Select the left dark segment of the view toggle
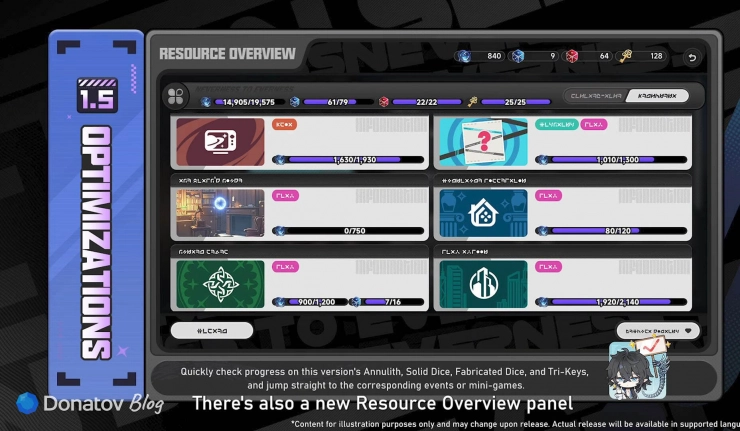Screen dimensions: 740x431 tap(596, 96)
